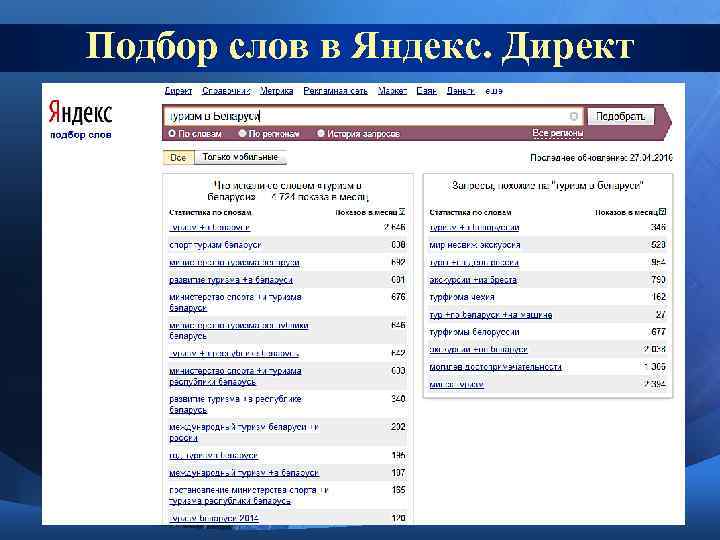Click the 340 impressions value
Screen dimensions: 720x540
click(x=398, y=399)
